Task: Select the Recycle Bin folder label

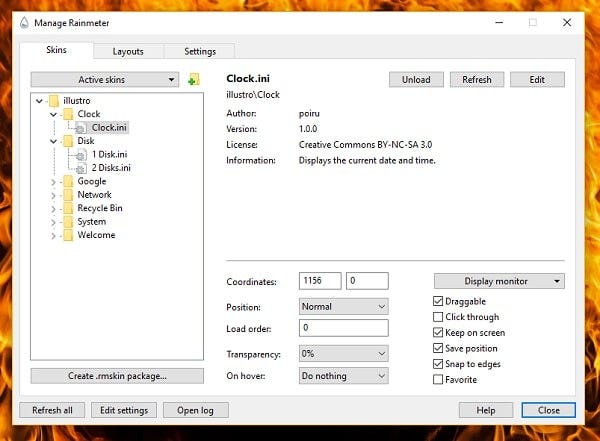Action: click(100, 208)
